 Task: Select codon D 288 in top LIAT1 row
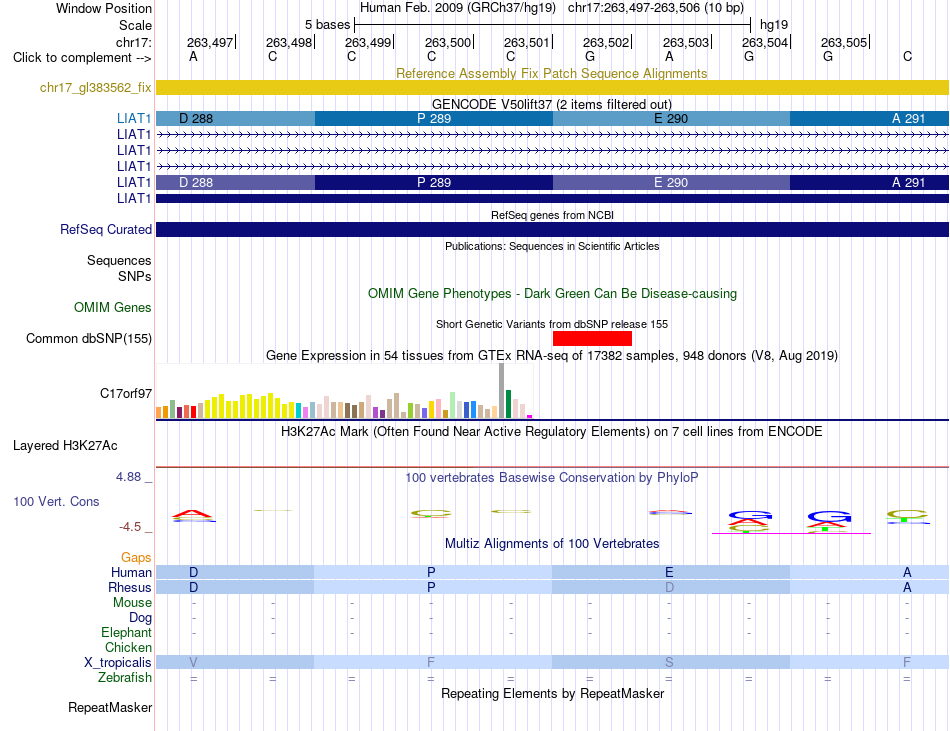236,119
